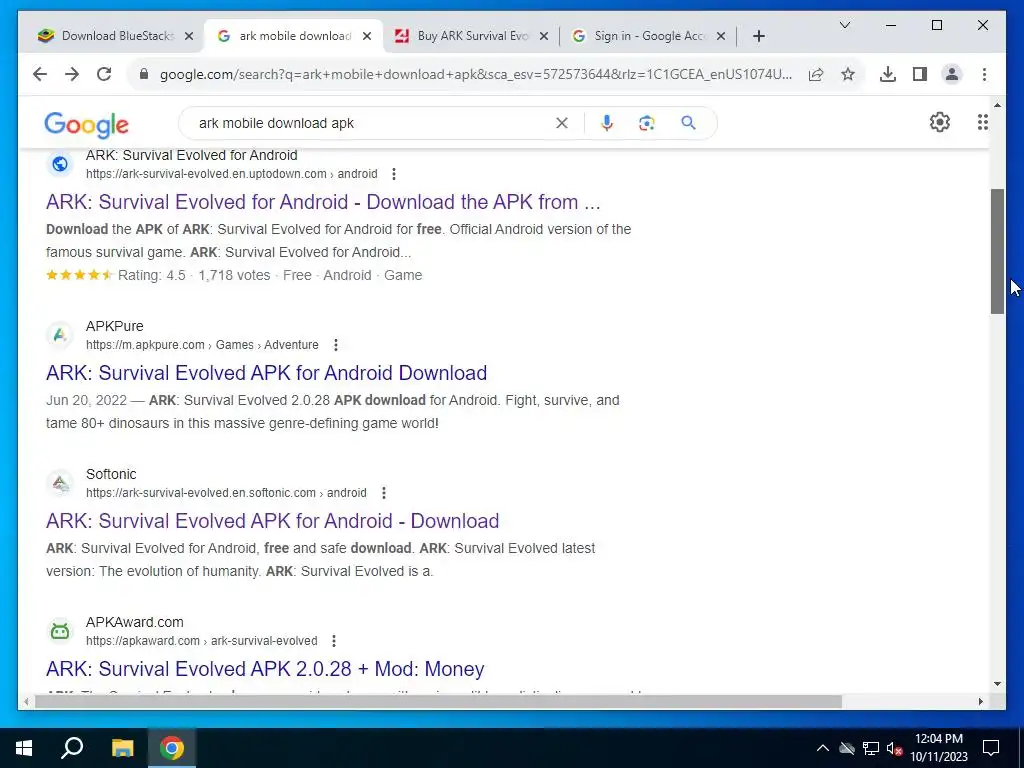The height and width of the screenshot is (768, 1024).
Task: Select the ark mobile download tab
Action: pyautogui.click(x=293, y=36)
